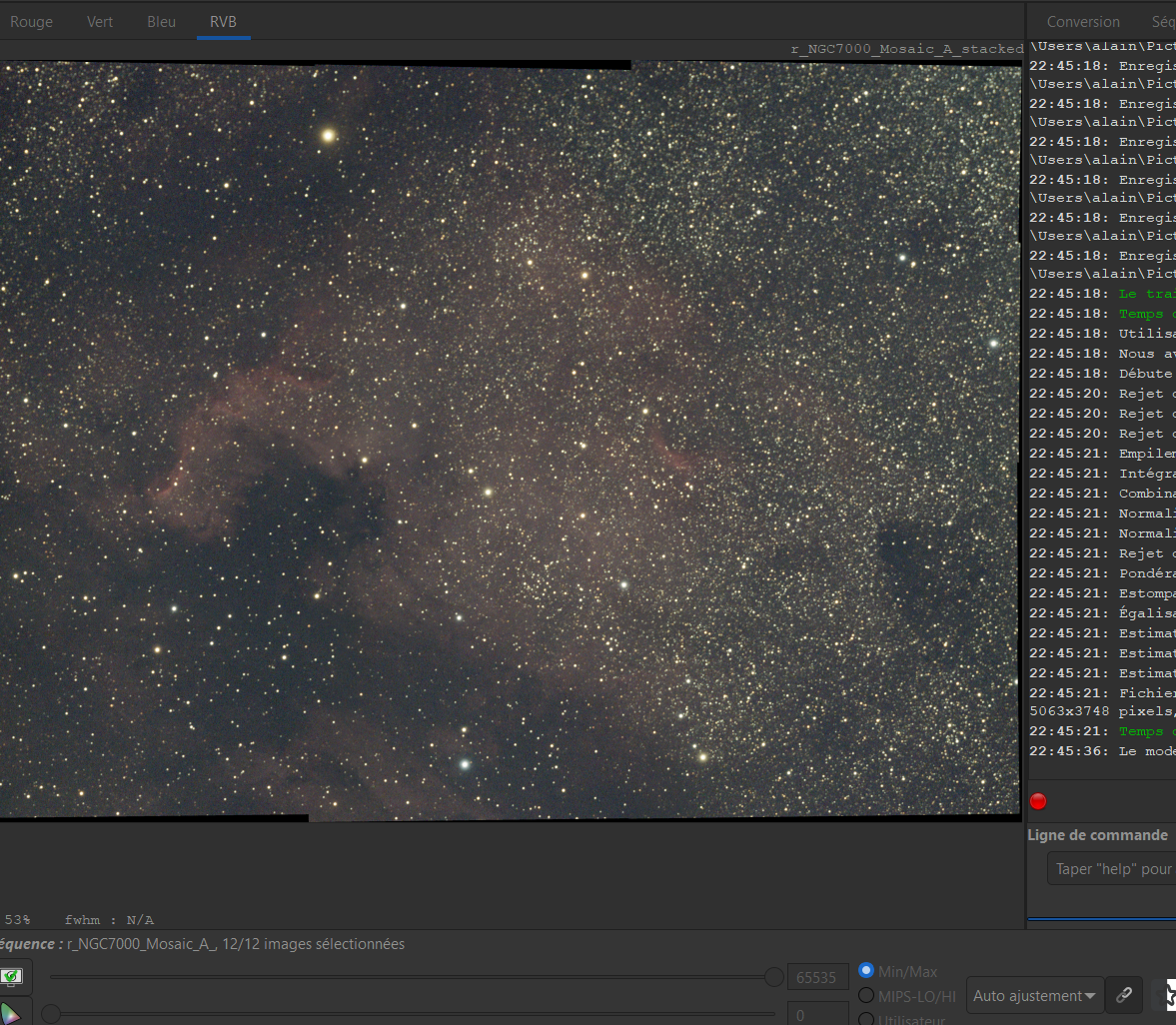Select the "22:45:21: Combina" log line

[x=1102, y=494]
